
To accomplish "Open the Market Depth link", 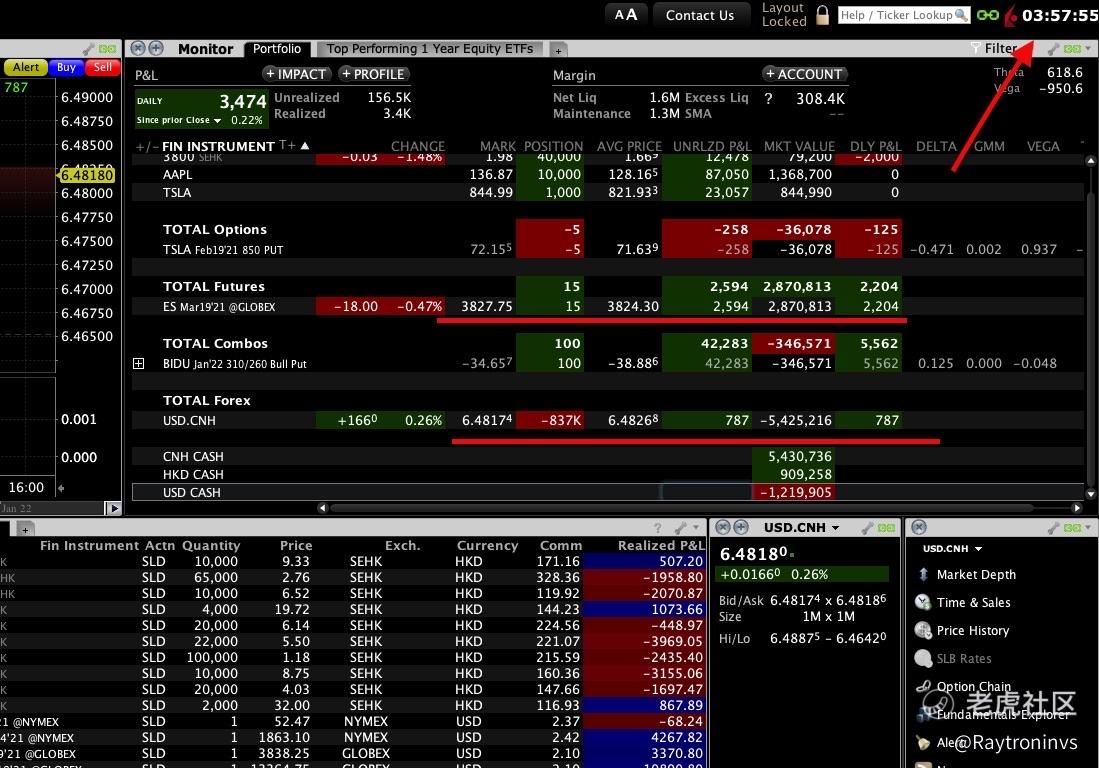I will click(976, 575).
